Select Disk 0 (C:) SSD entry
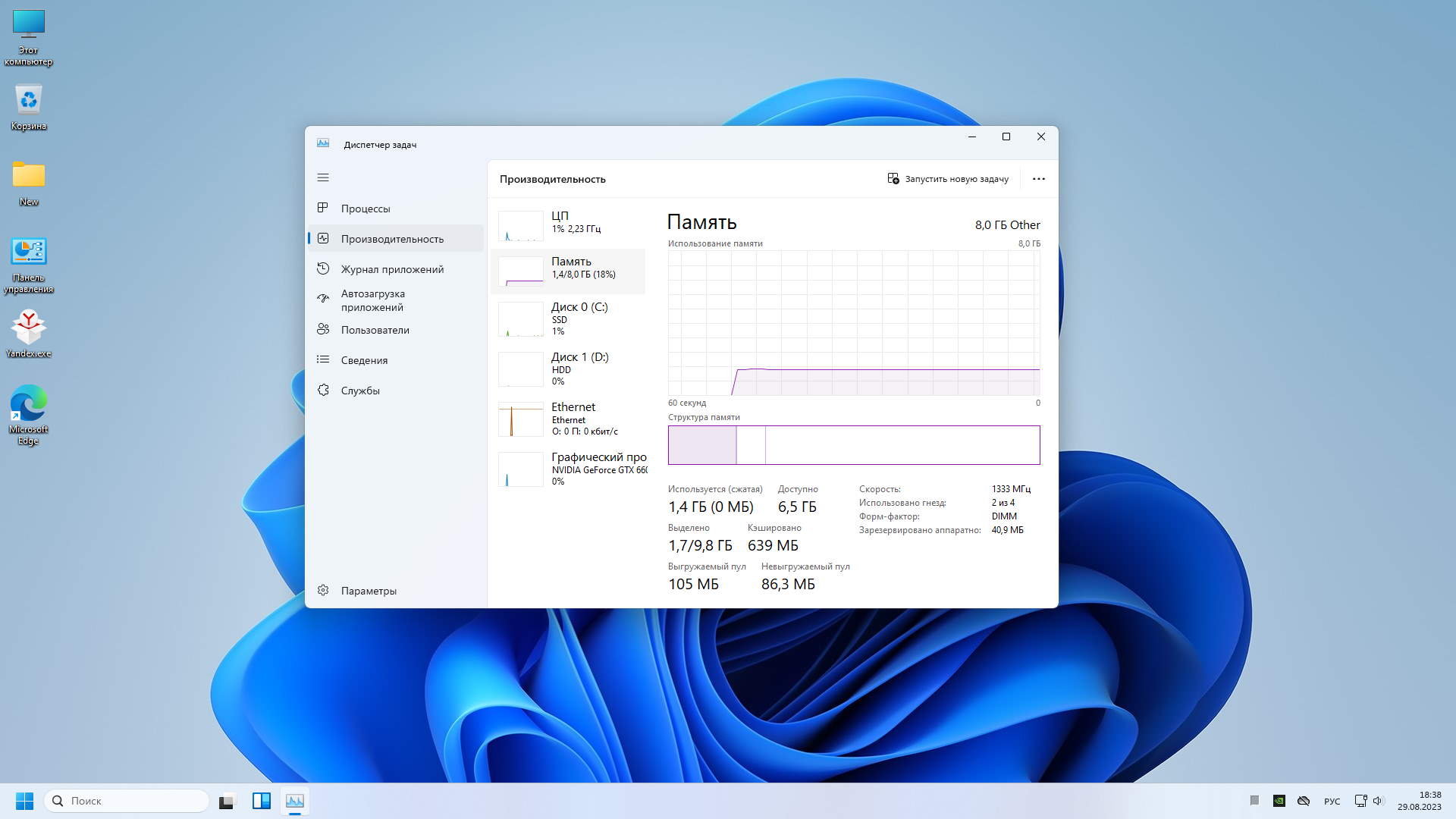Image resolution: width=1456 pixels, height=819 pixels. coord(569,318)
